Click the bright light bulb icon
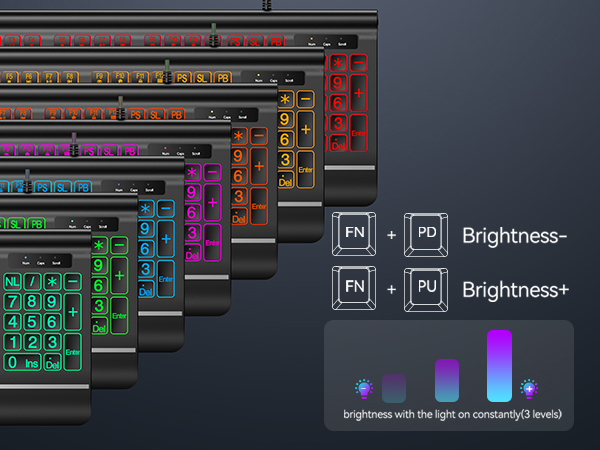Viewport: 600px width, 450px height. click(x=528, y=388)
